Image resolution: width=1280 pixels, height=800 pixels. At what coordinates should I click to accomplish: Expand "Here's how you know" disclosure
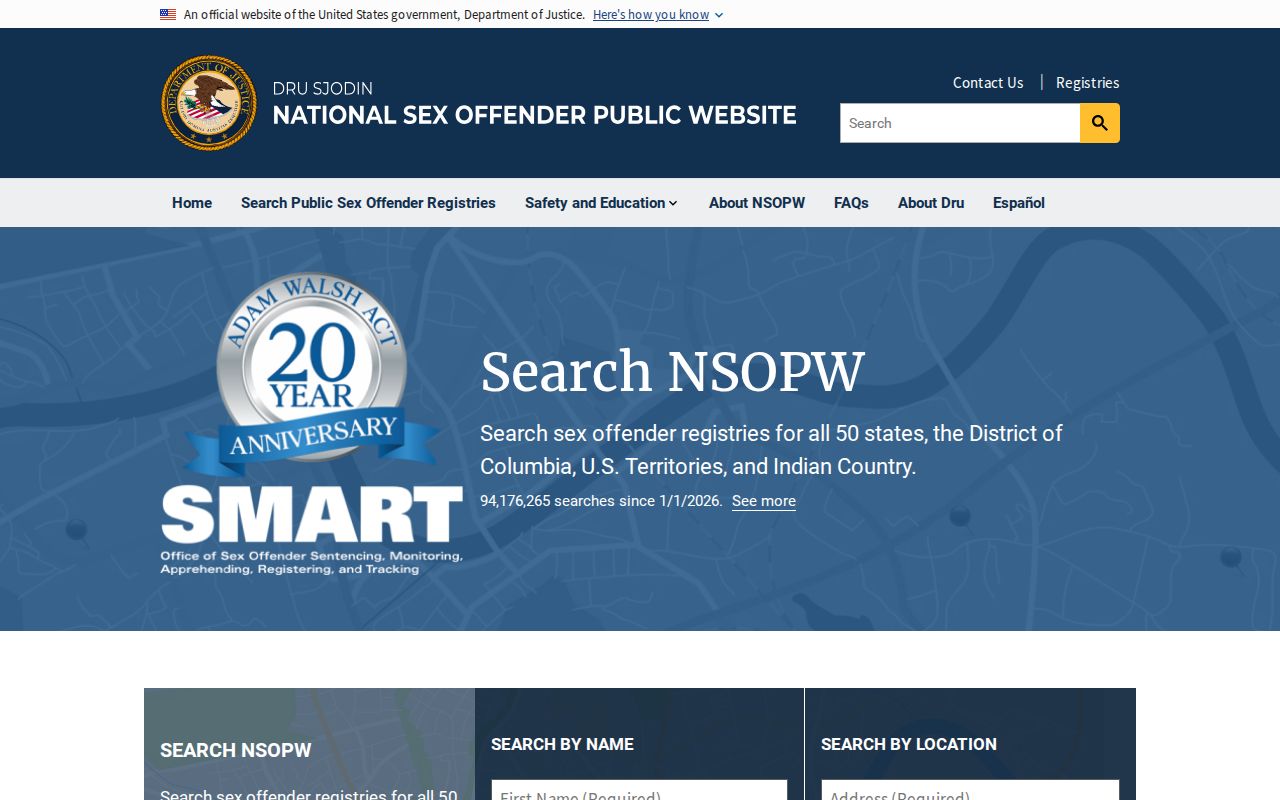pos(658,14)
